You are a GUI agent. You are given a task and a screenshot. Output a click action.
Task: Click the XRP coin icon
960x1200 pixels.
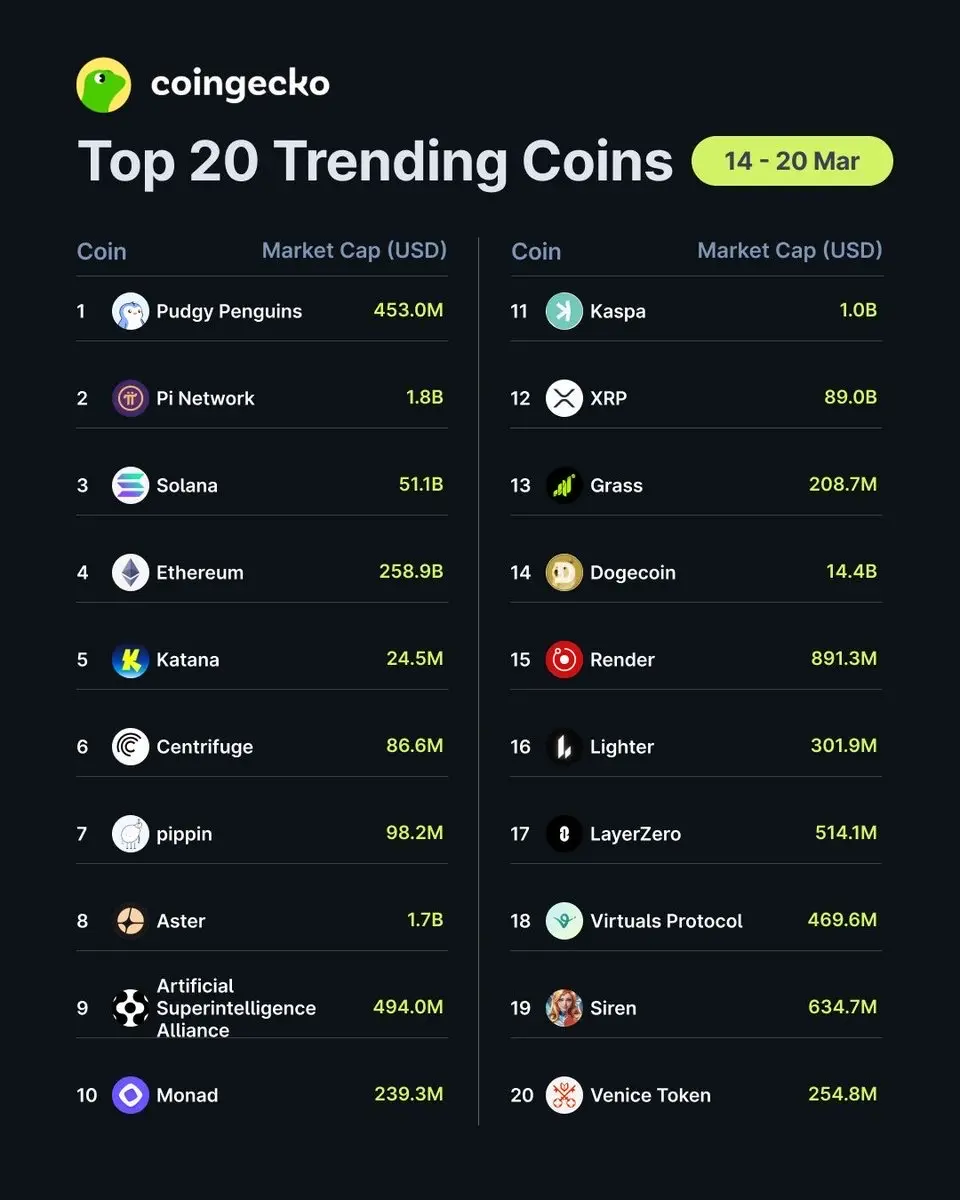pos(564,398)
